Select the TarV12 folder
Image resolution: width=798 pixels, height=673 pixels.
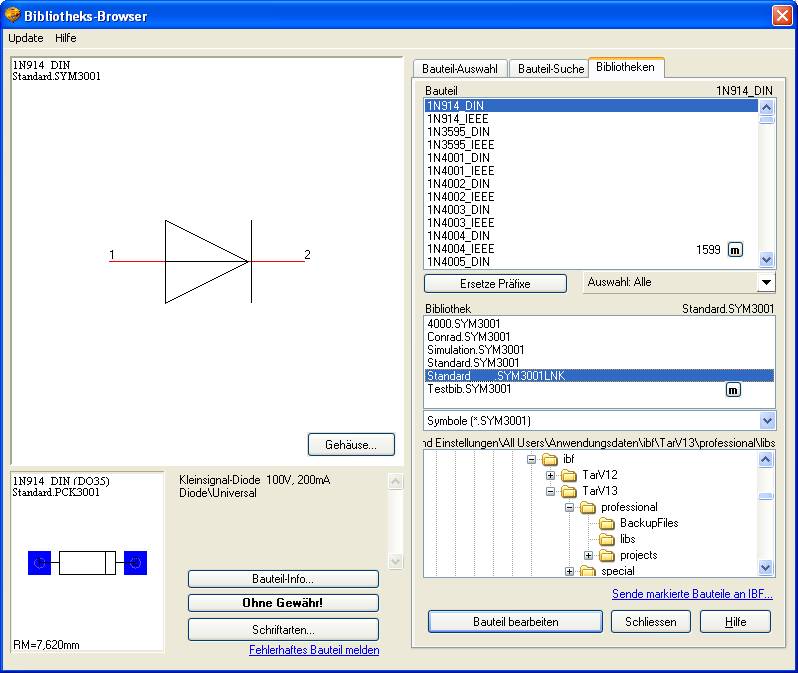tap(600, 475)
